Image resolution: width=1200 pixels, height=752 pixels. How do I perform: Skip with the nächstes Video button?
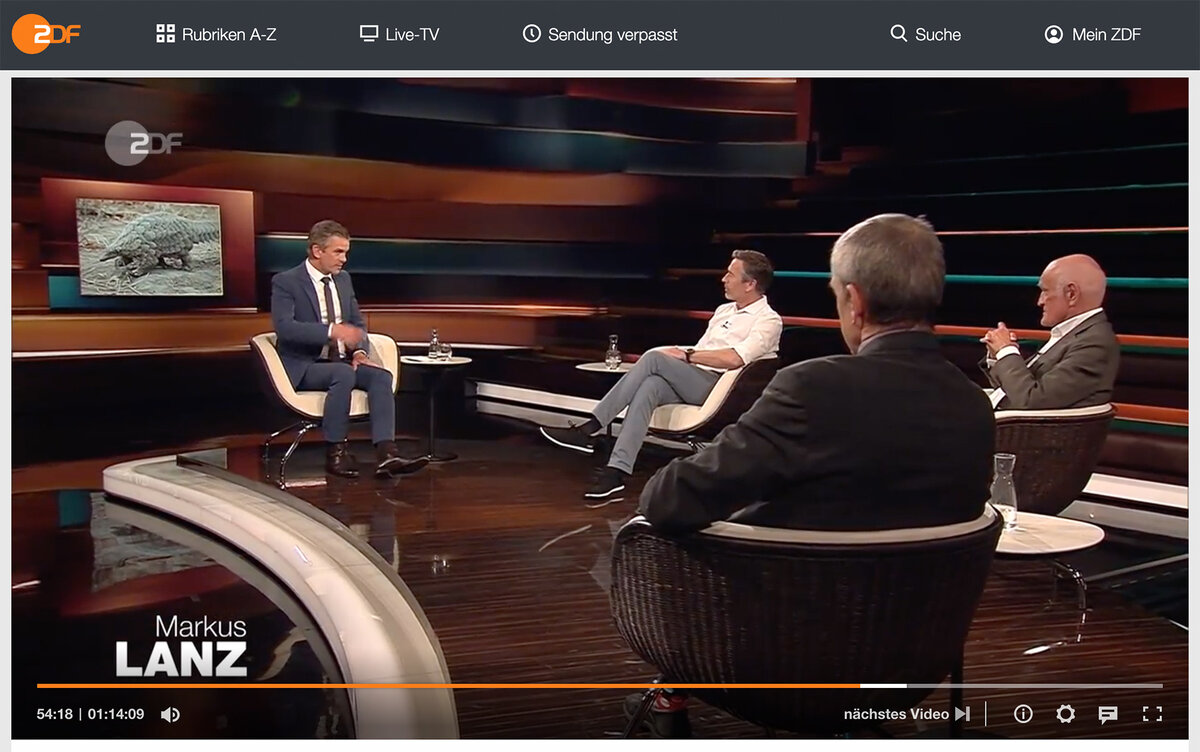click(906, 714)
